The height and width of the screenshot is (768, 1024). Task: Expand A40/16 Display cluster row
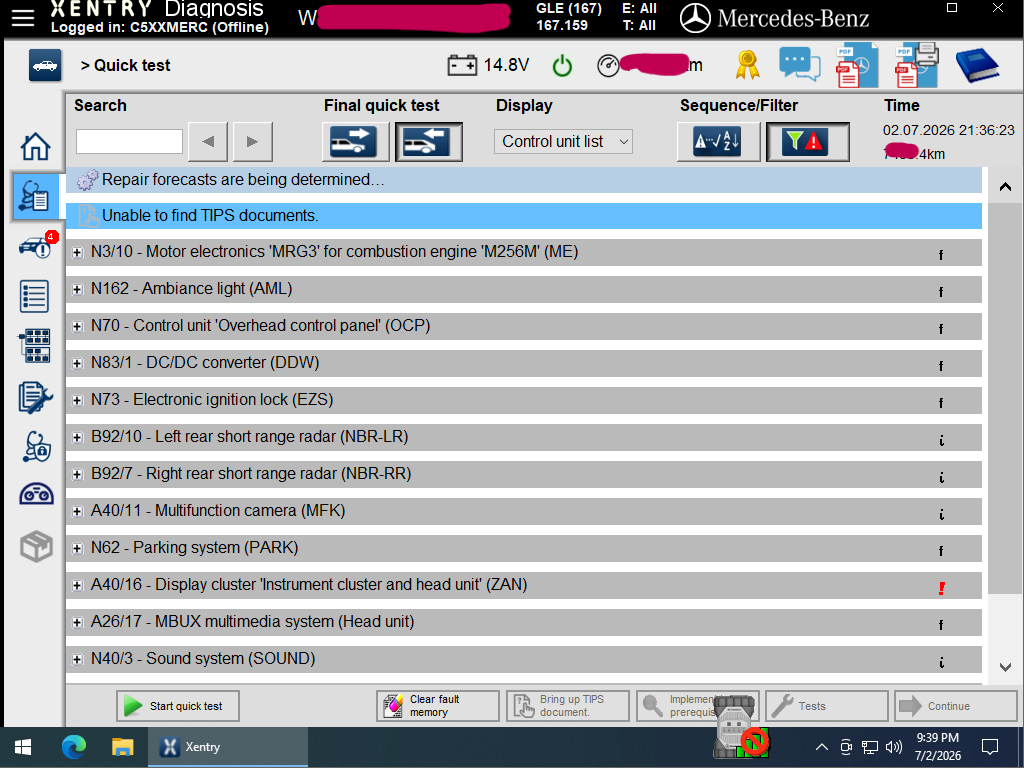(x=78, y=586)
